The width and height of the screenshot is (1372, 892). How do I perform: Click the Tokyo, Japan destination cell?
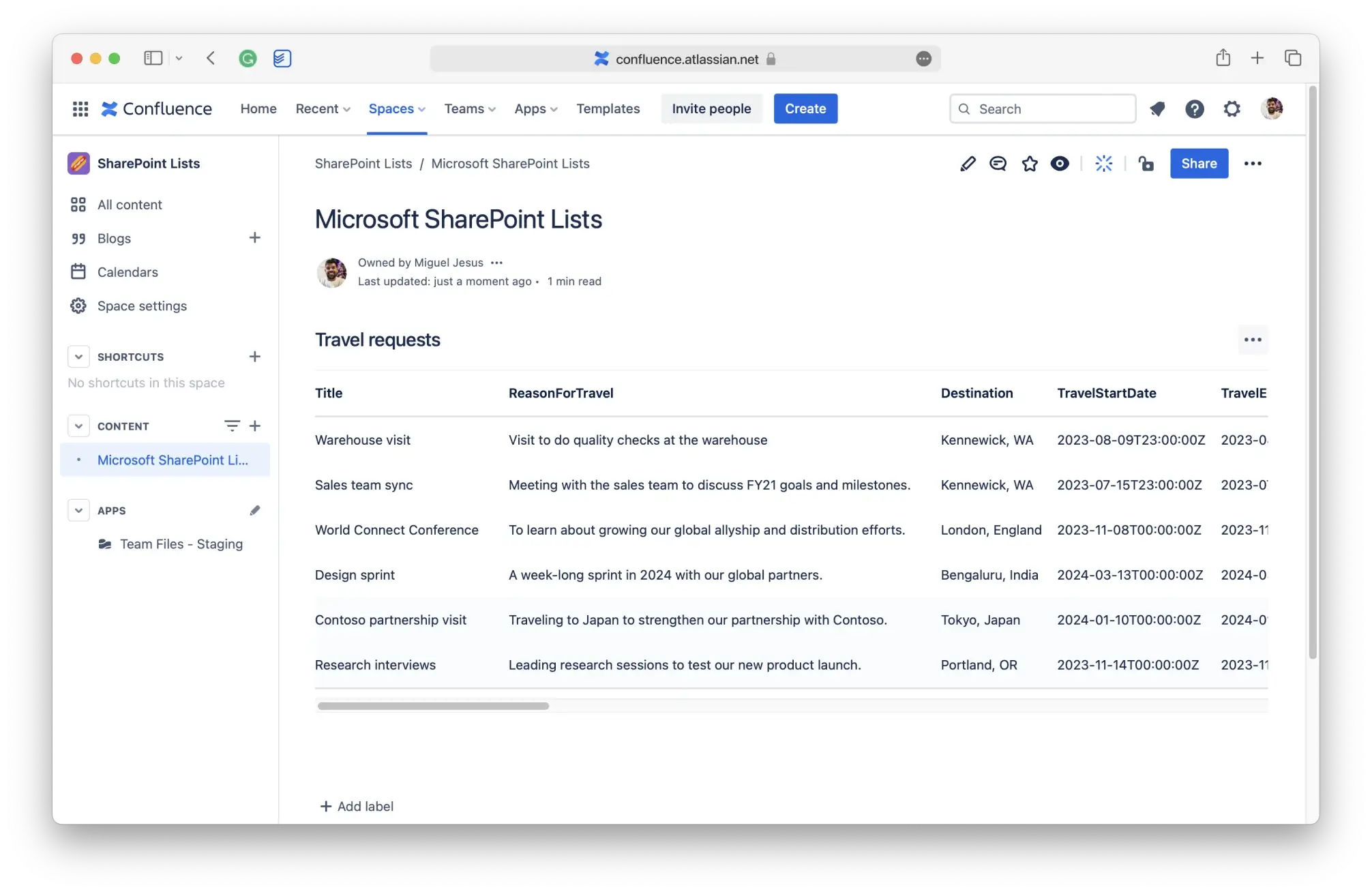pyautogui.click(x=981, y=621)
